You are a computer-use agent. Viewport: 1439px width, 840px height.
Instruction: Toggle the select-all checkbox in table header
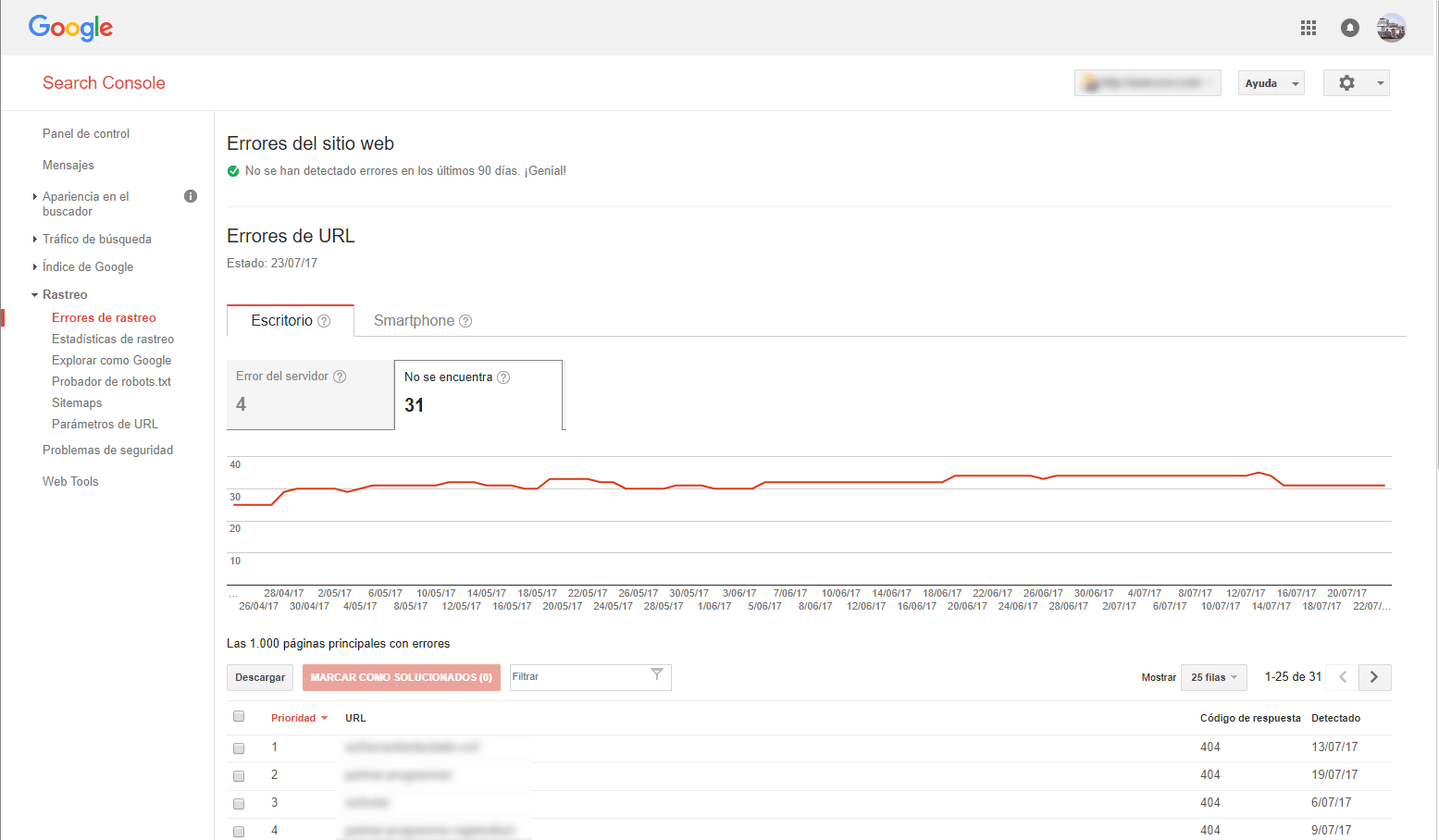pos(239,716)
